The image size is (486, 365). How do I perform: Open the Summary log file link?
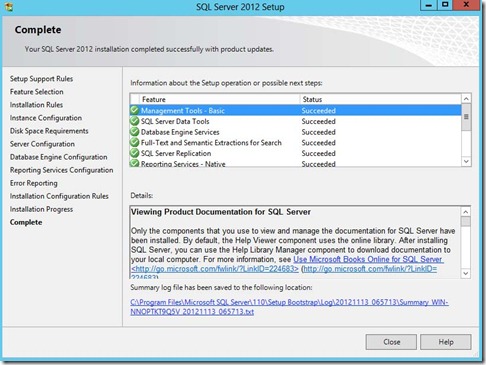coord(289,307)
